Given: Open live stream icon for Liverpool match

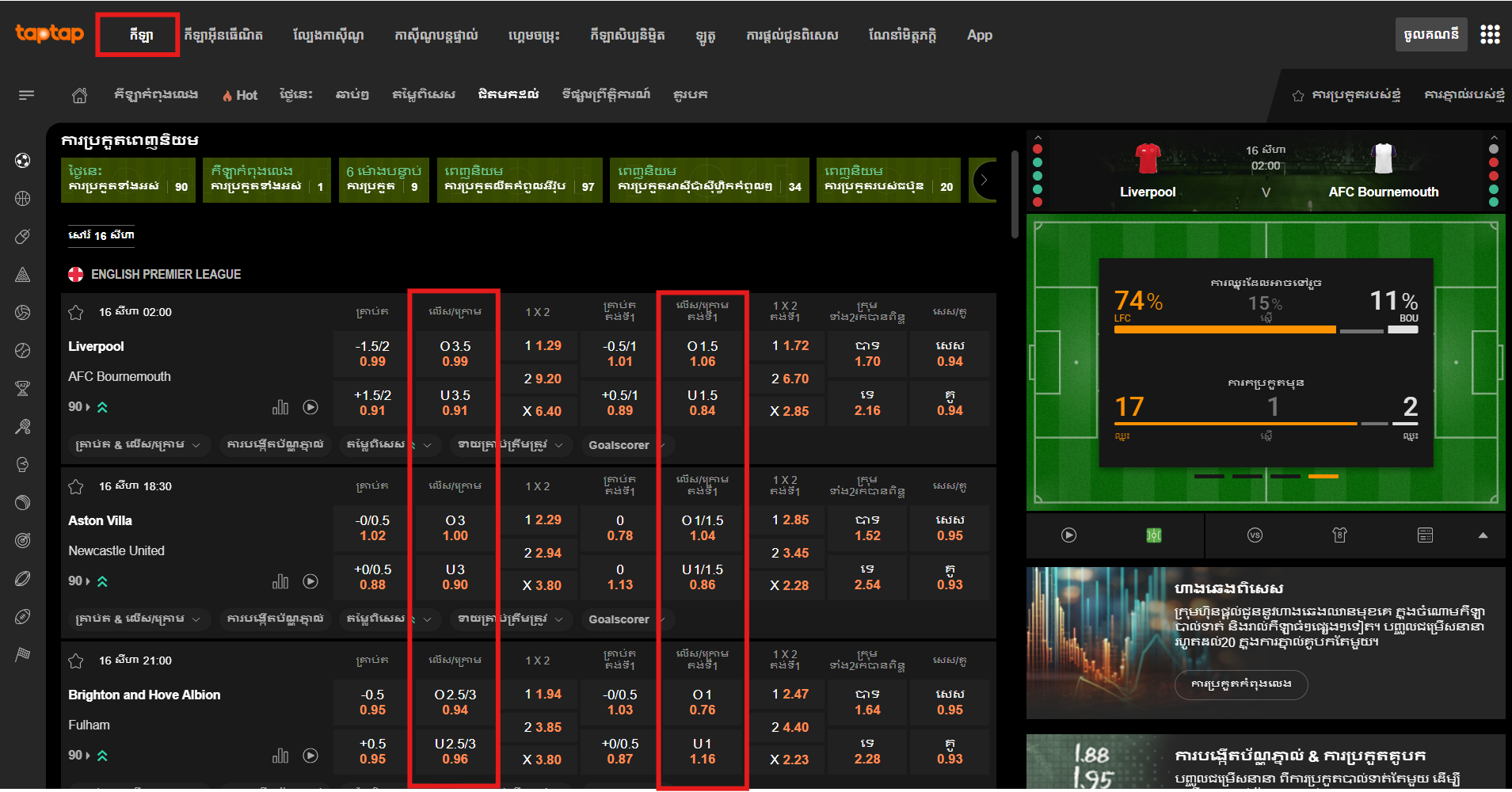Looking at the screenshot, I should [x=310, y=407].
